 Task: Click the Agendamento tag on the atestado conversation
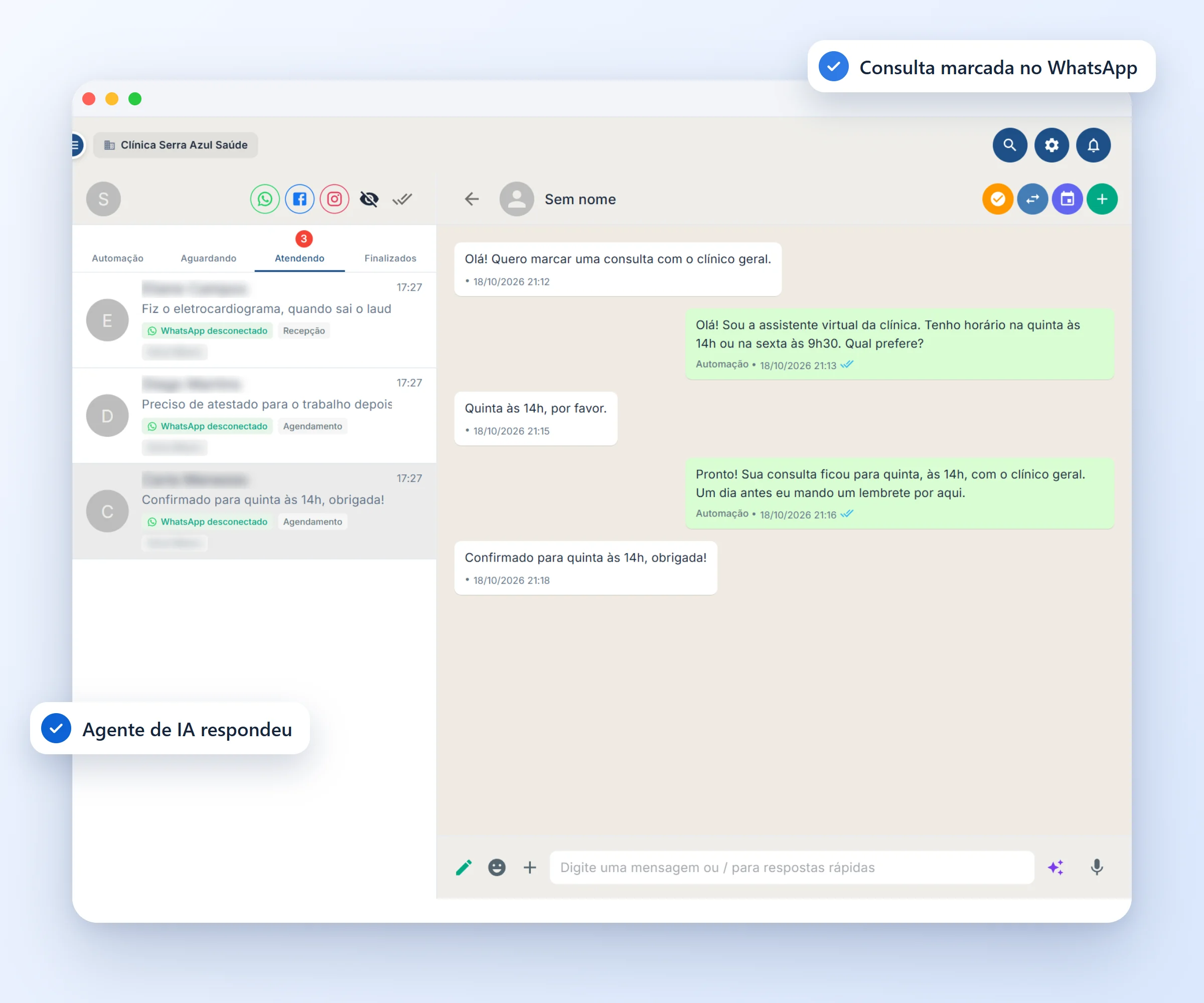pos(313,426)
